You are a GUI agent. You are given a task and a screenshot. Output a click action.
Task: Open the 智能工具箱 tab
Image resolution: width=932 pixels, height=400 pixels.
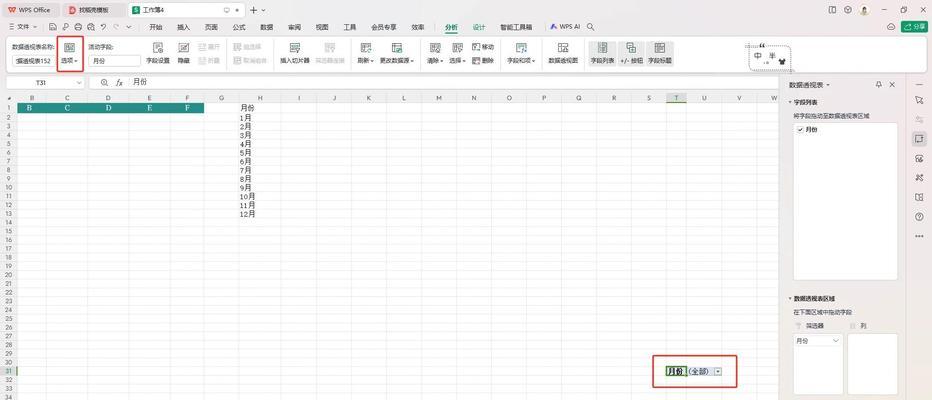point(516,27)
